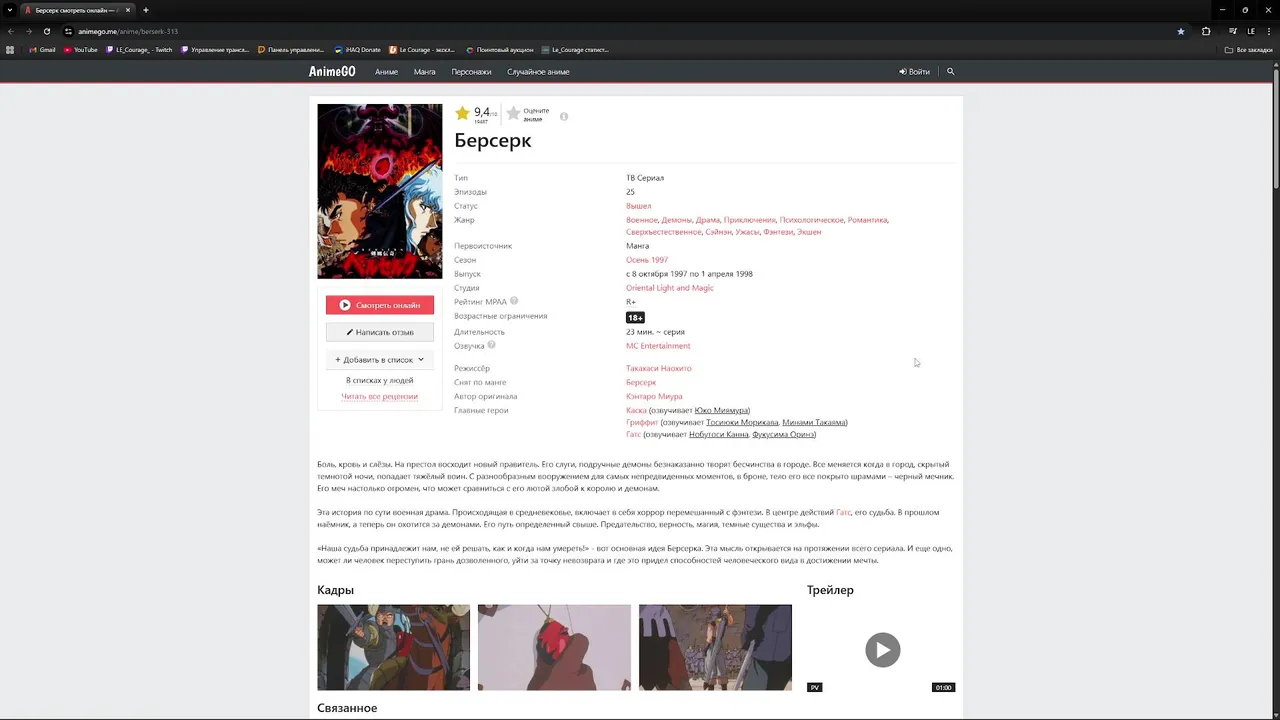The width and height of the screenshot is (1280, 720).
Task: Click the 'Смотреть онлайн' button
Action: click(380, 305)
